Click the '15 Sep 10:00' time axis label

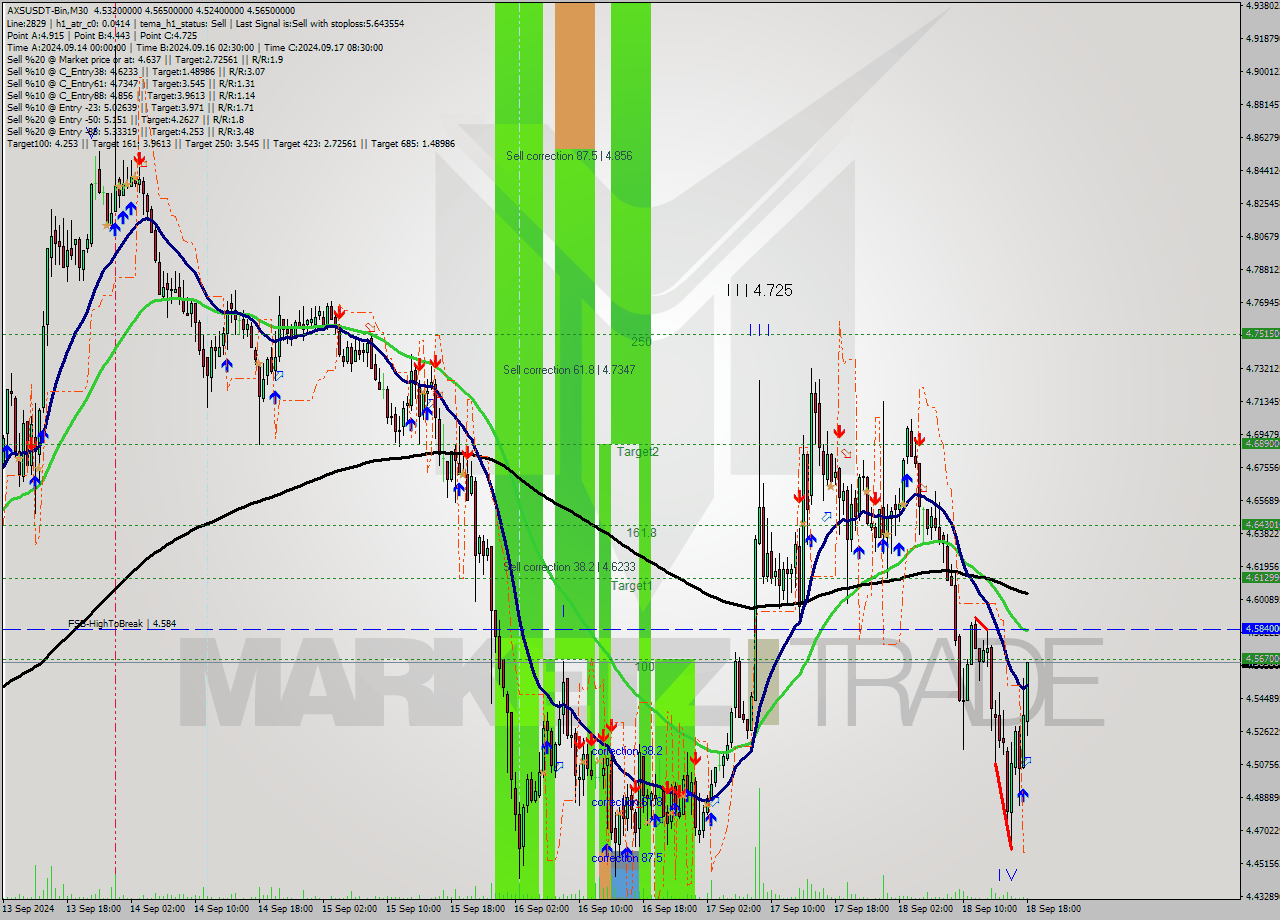[x=415, y=910]
